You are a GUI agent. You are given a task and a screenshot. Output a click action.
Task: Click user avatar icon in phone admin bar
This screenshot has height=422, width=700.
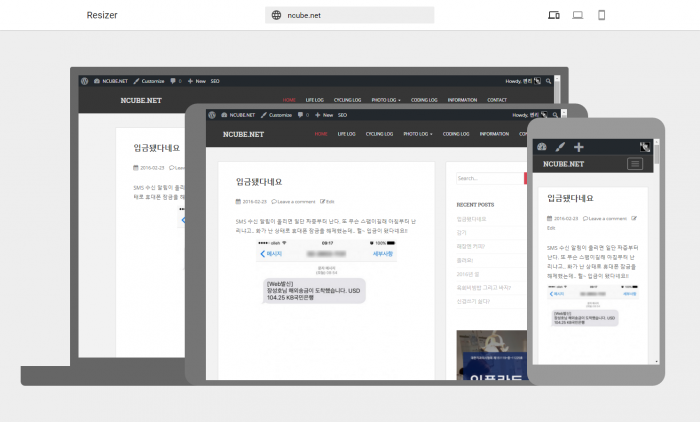645,147
